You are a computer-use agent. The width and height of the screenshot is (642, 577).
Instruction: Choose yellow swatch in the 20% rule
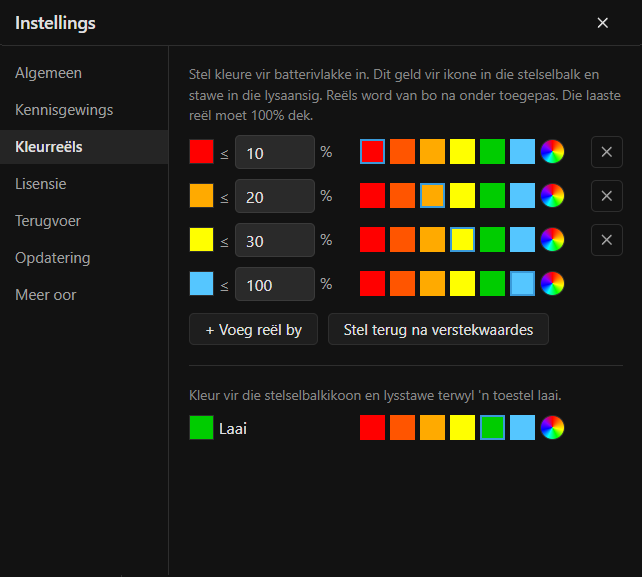462,195
